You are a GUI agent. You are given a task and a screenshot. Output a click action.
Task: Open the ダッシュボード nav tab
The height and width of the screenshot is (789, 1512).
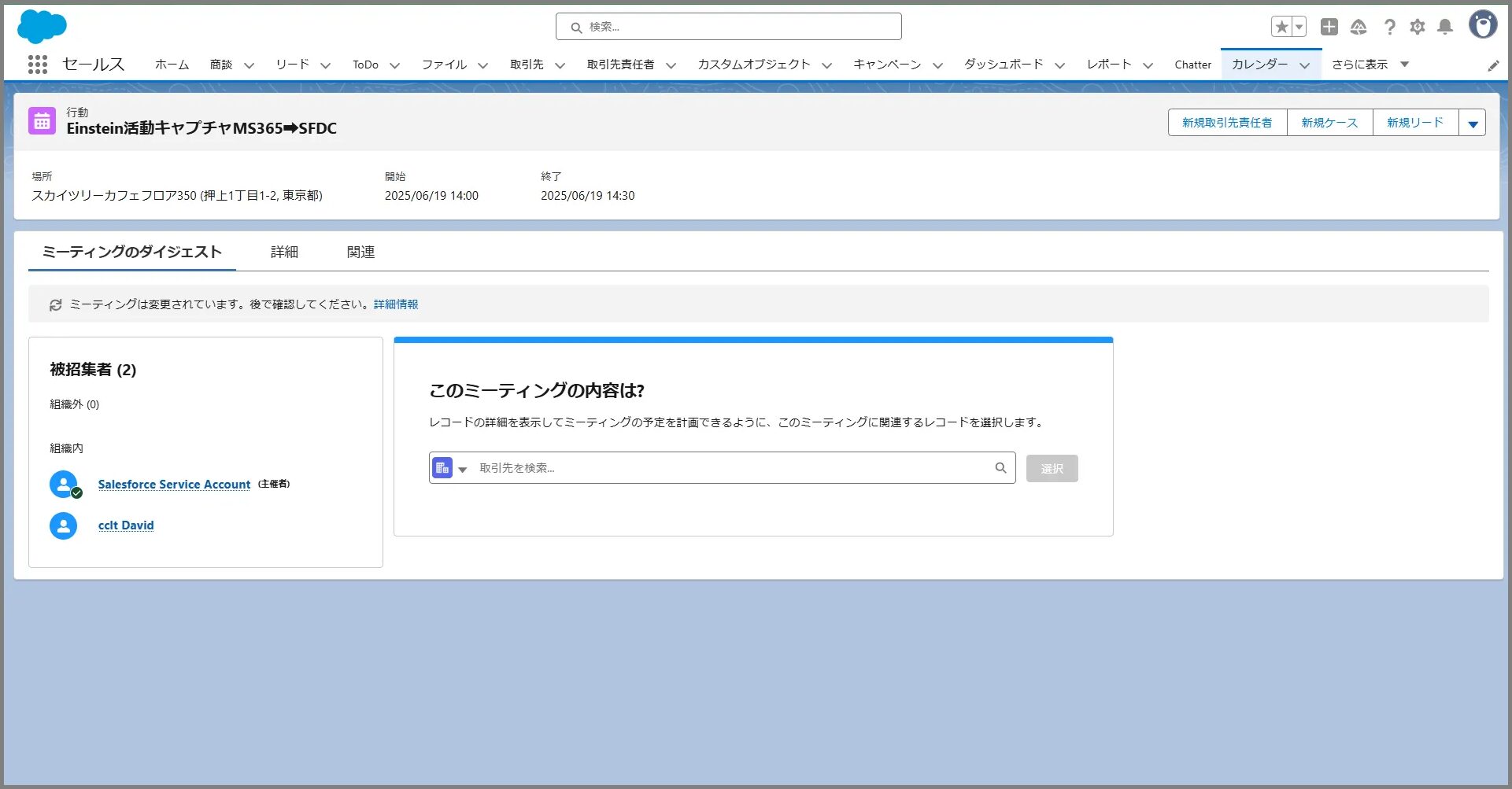[x=1004, y=65]
